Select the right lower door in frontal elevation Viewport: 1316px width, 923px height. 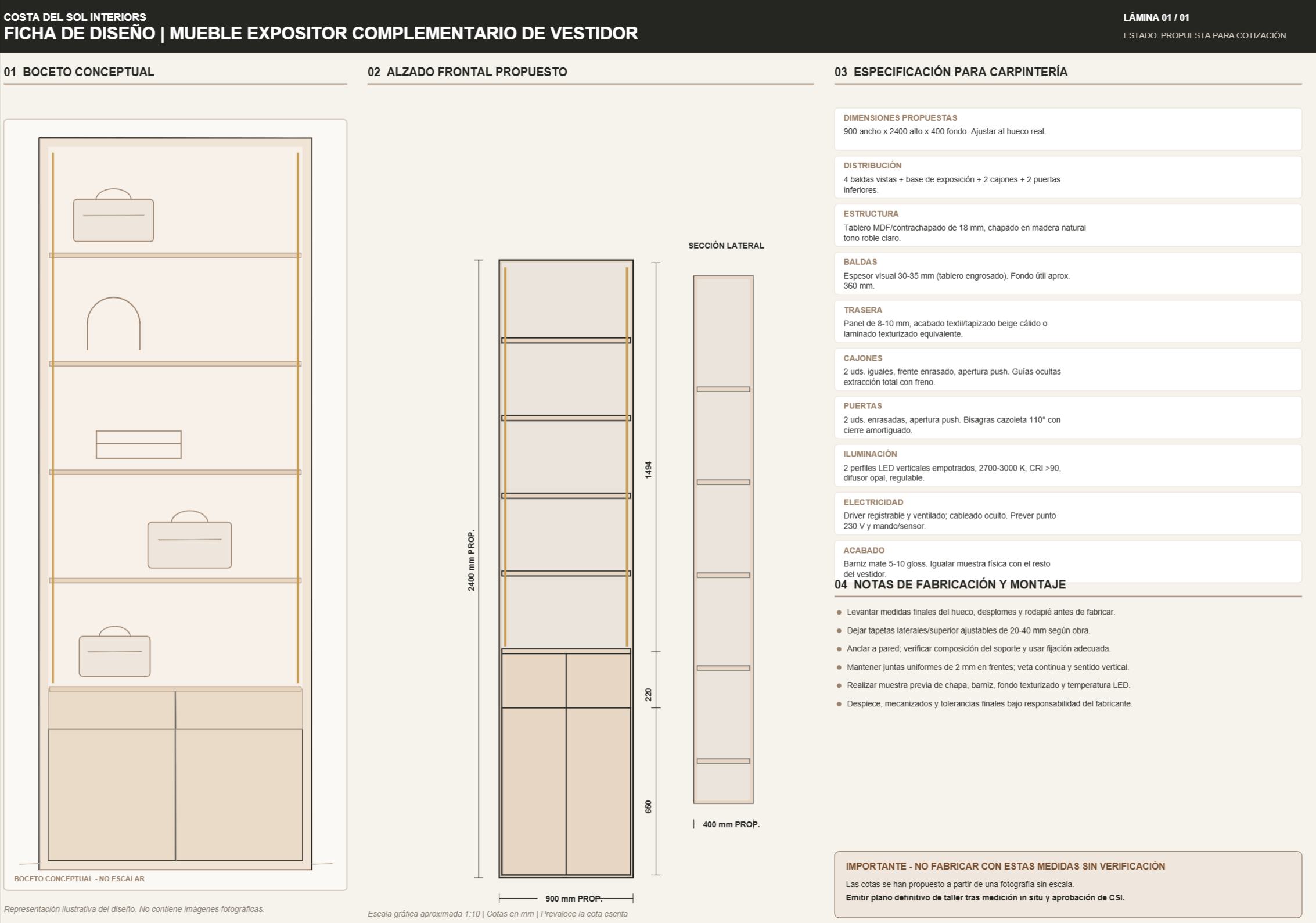click(598, 791)
